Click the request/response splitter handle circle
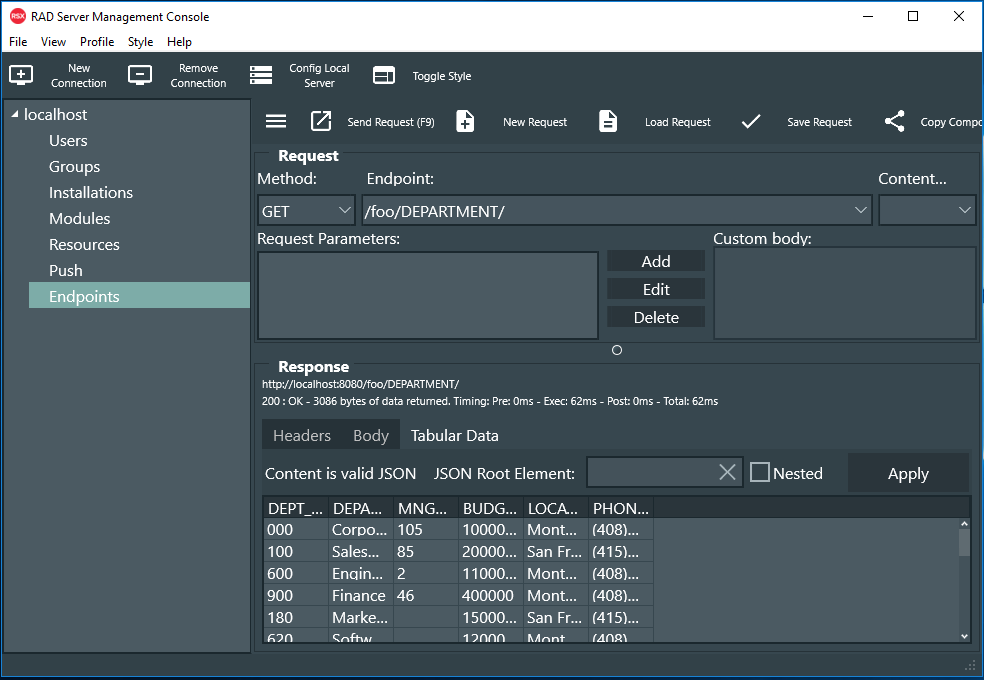Screen dimensions: 984x680 (617, 350)
